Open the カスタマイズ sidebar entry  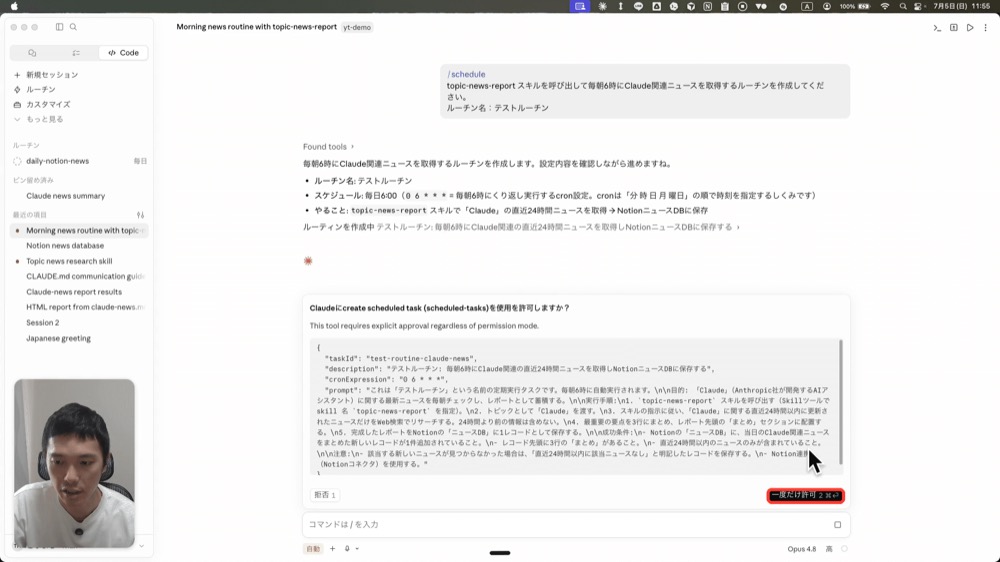42,104
